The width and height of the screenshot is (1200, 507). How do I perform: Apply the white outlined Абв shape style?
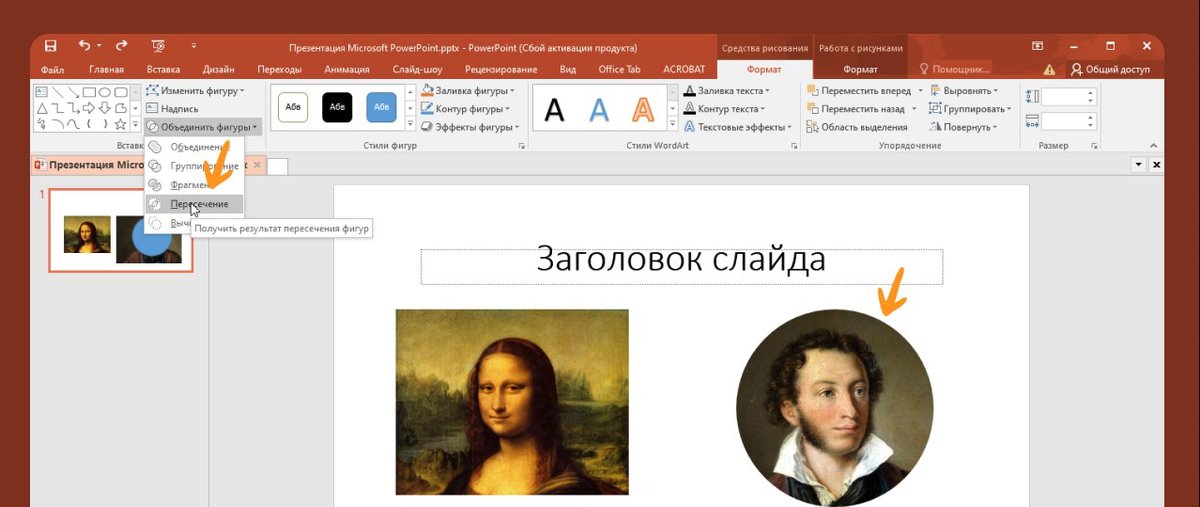click(x=293, y=106)
